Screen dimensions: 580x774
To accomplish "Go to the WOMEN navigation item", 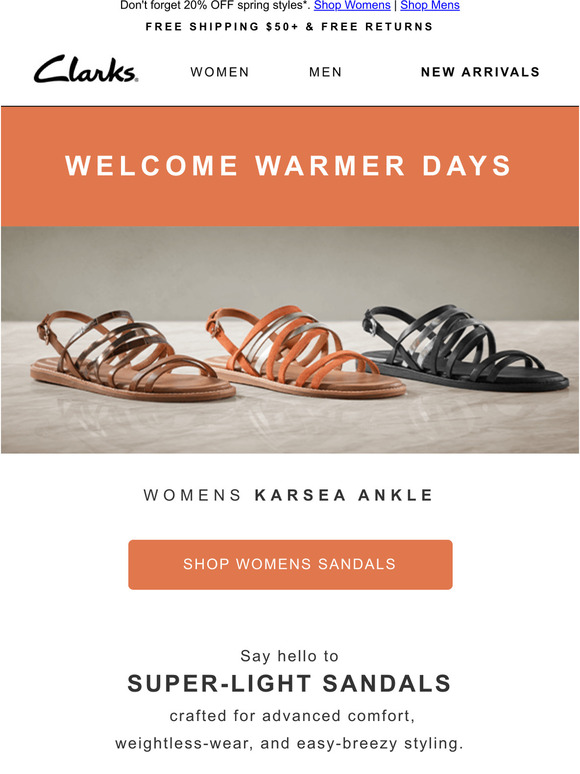I will (x=220, y=72).
